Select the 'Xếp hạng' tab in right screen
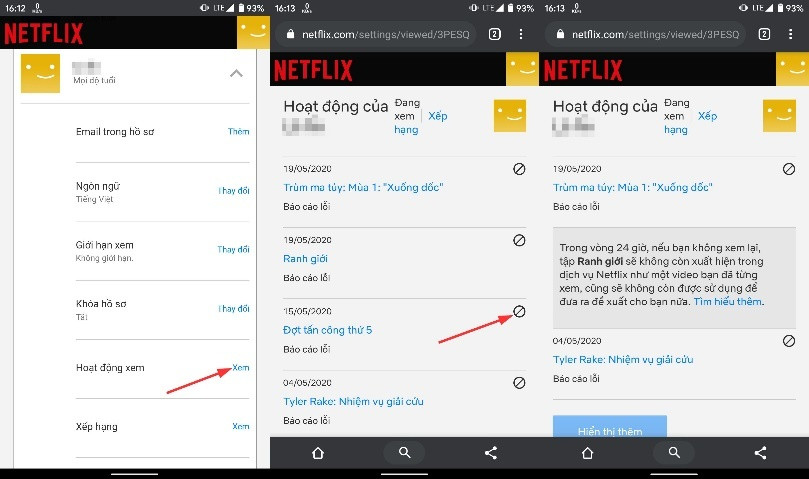Screen dimensions: 809x479 690,123
